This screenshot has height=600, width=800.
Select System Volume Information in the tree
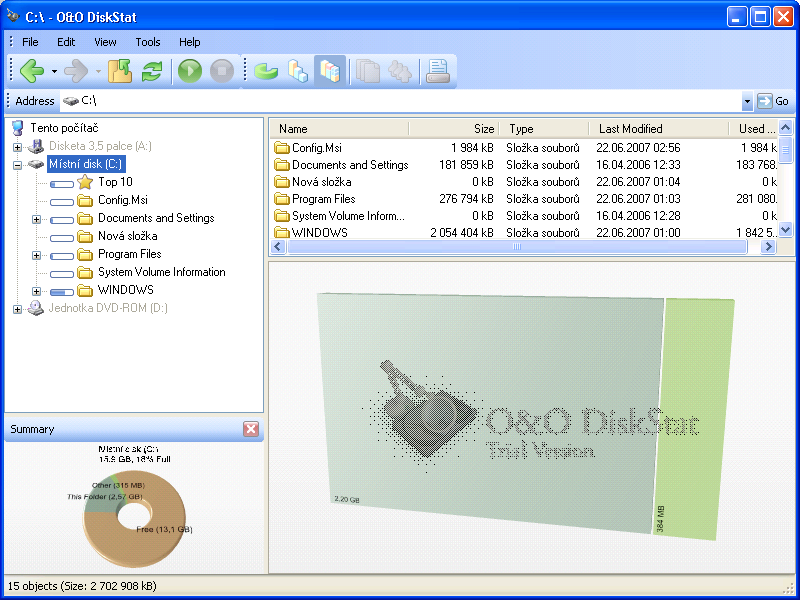[162, 272]
